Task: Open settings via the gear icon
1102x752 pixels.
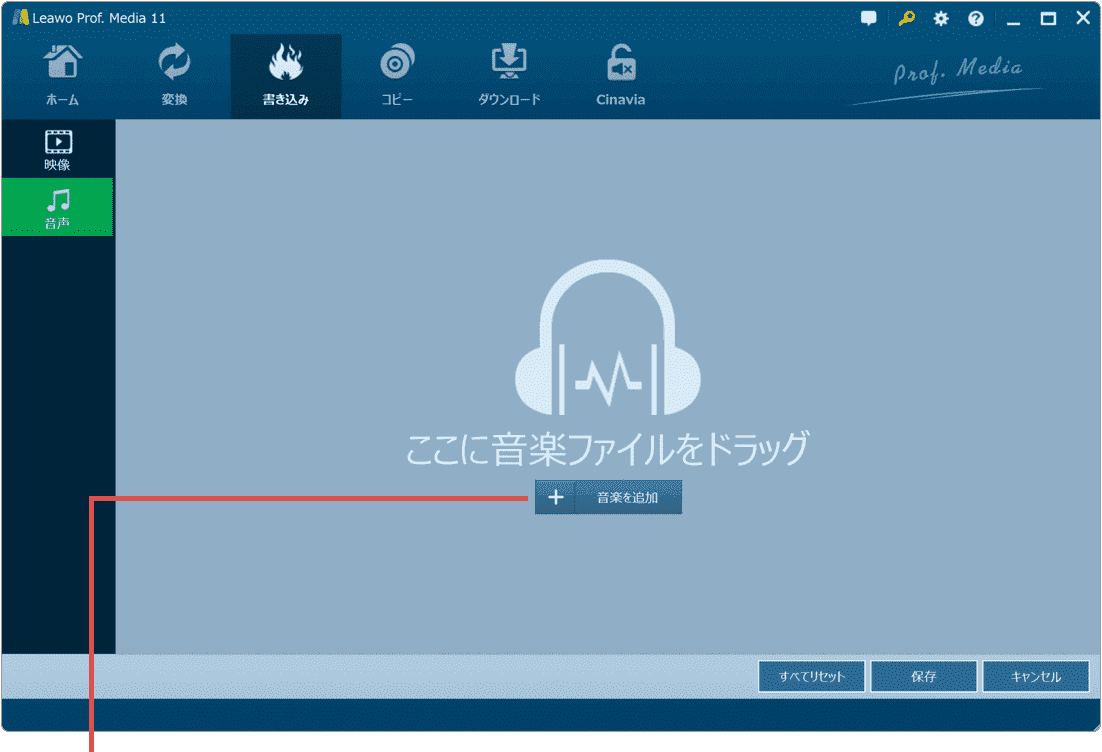Action: [x=940, y=18]
